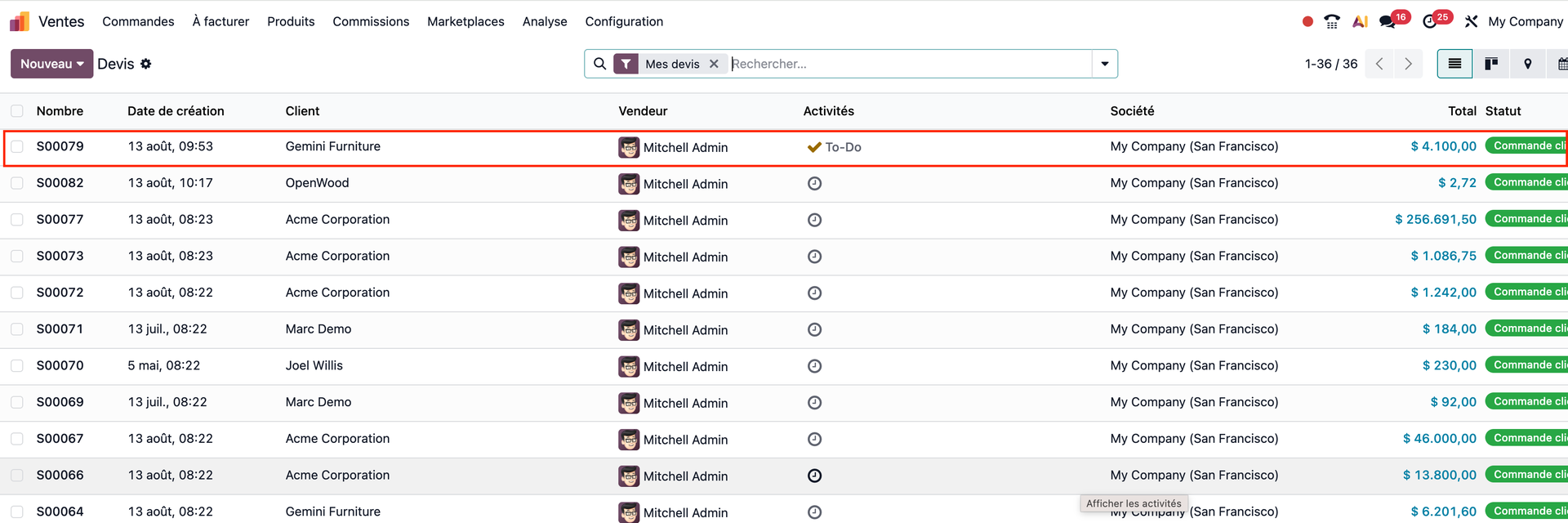Open activity clock for S00066
Image resolution: width=1568 pixels, height=523 pixels.
click(x=814, y=476)
